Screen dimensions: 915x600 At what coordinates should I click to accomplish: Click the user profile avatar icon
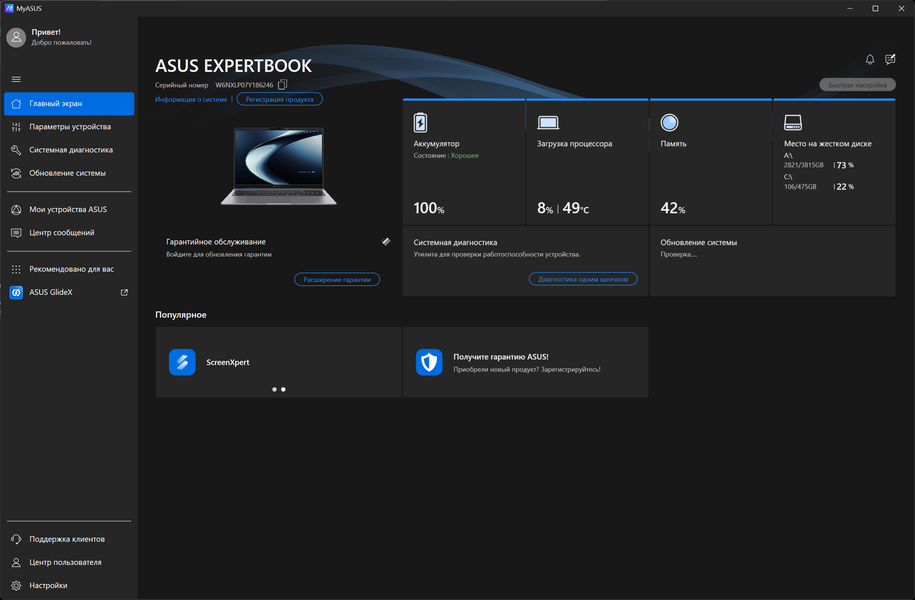(16, 37)
